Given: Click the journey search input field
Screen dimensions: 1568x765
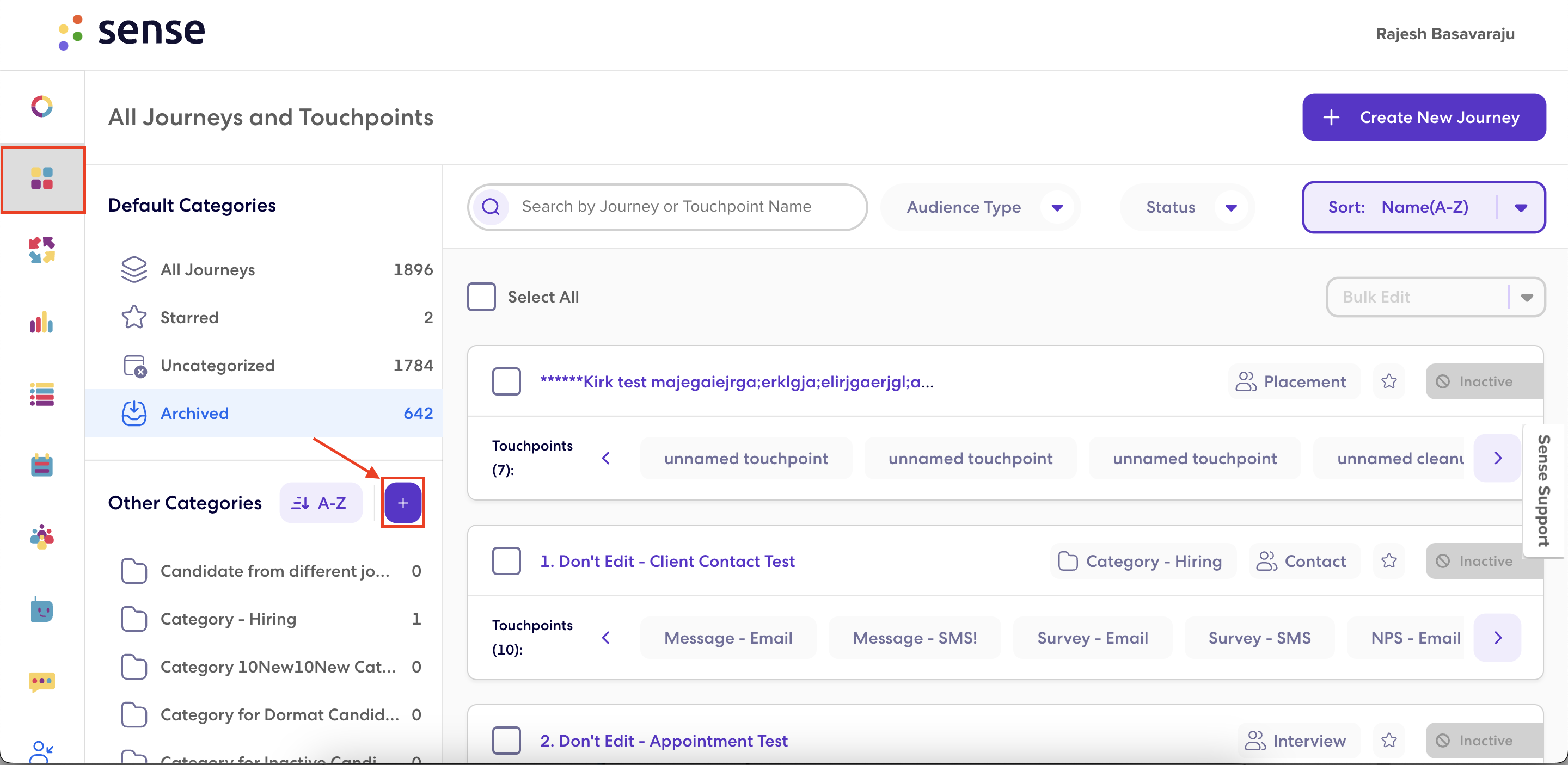Looking at the screenshot, I should [x=667, y=207].
